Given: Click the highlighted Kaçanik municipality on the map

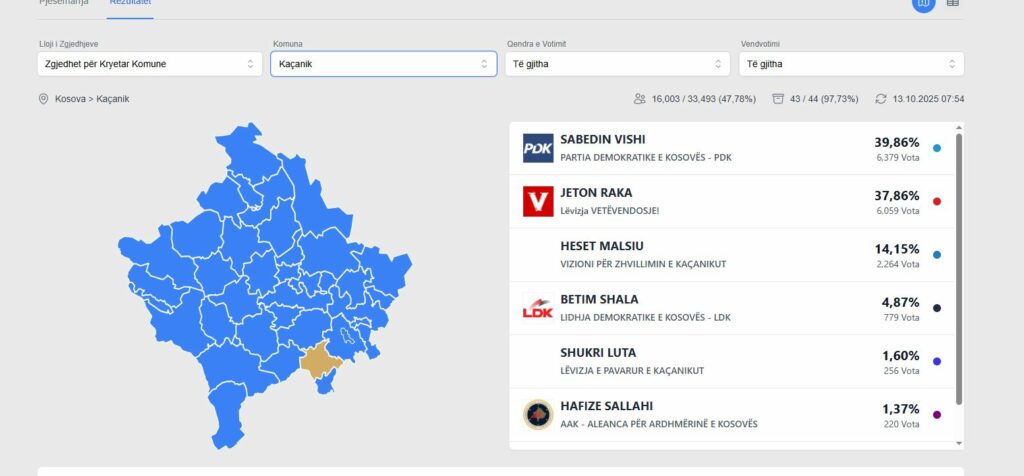Looking at the screenshot, I should click(x=321, y=361).
